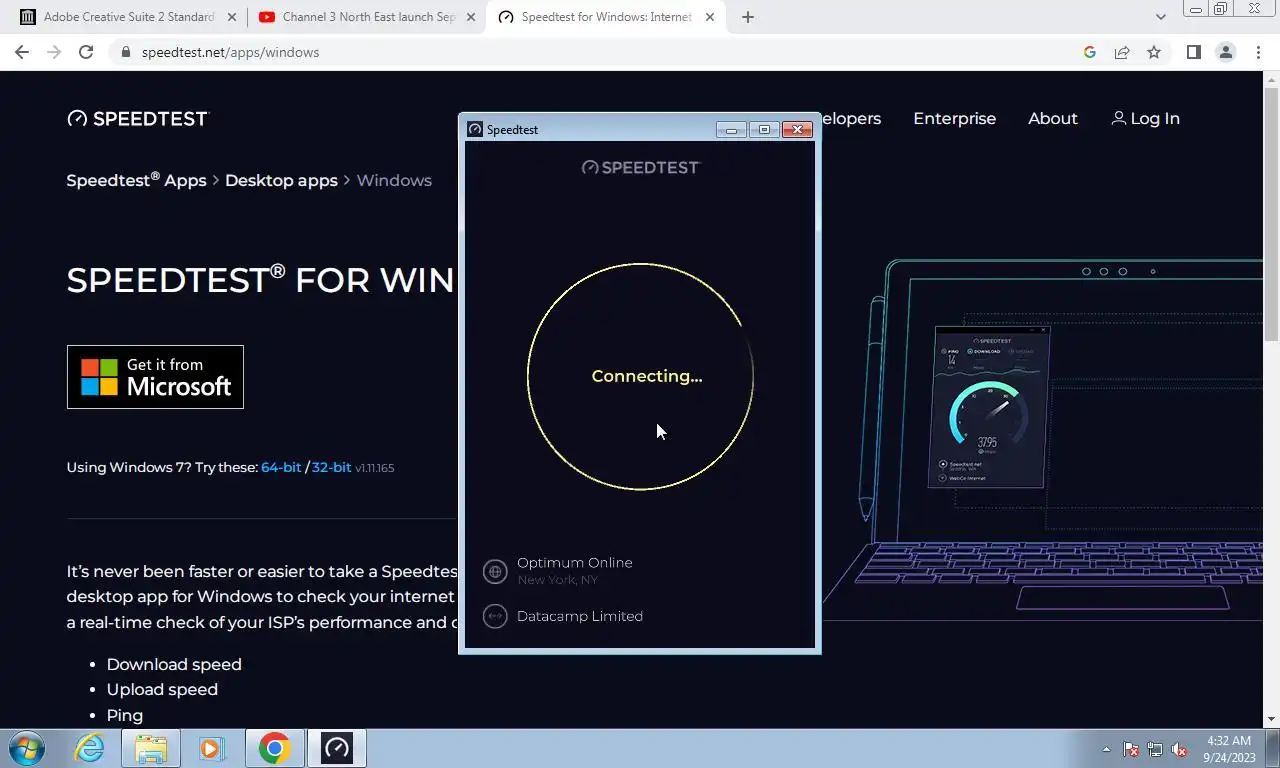Click the Speedtest app window title icon

(475, 129)
